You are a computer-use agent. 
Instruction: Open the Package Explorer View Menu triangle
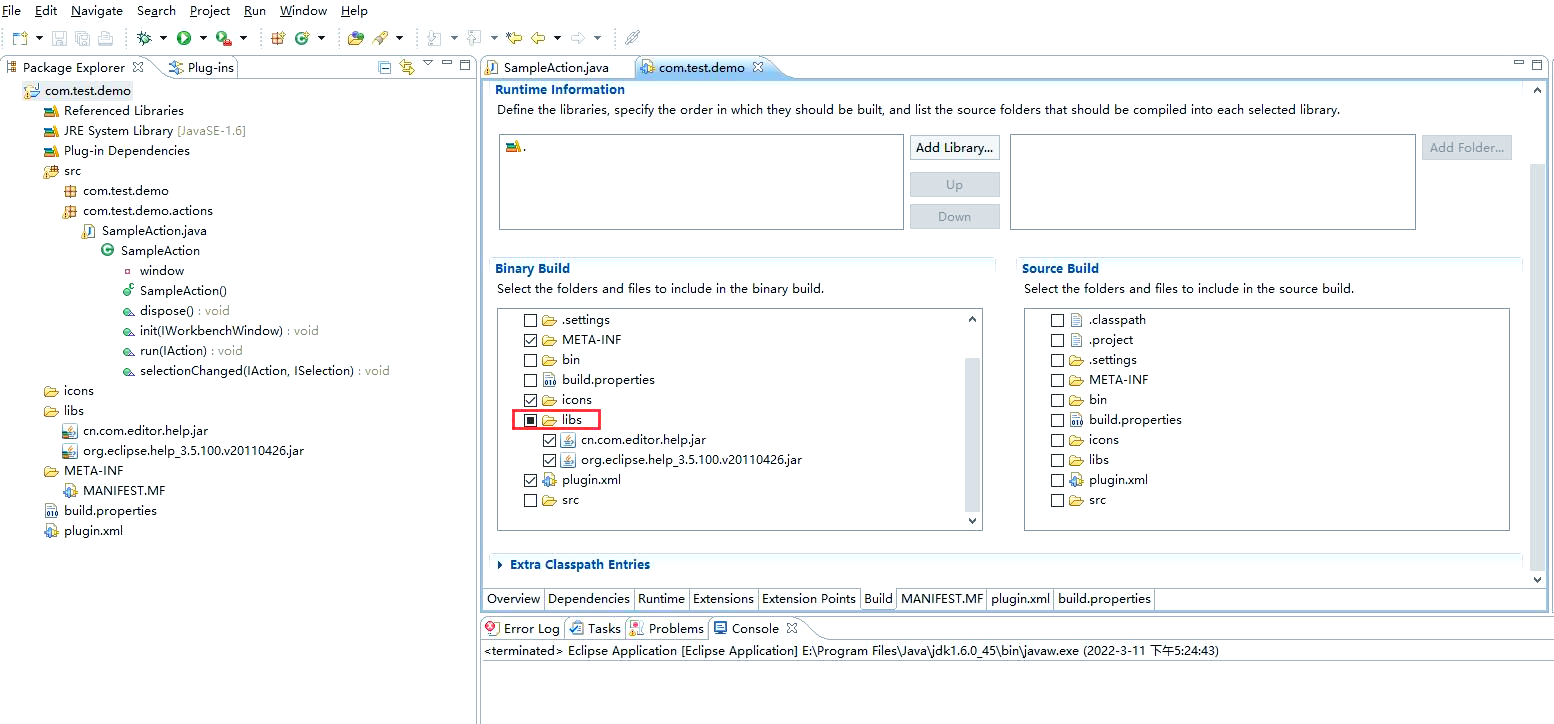tap(428, 64)
